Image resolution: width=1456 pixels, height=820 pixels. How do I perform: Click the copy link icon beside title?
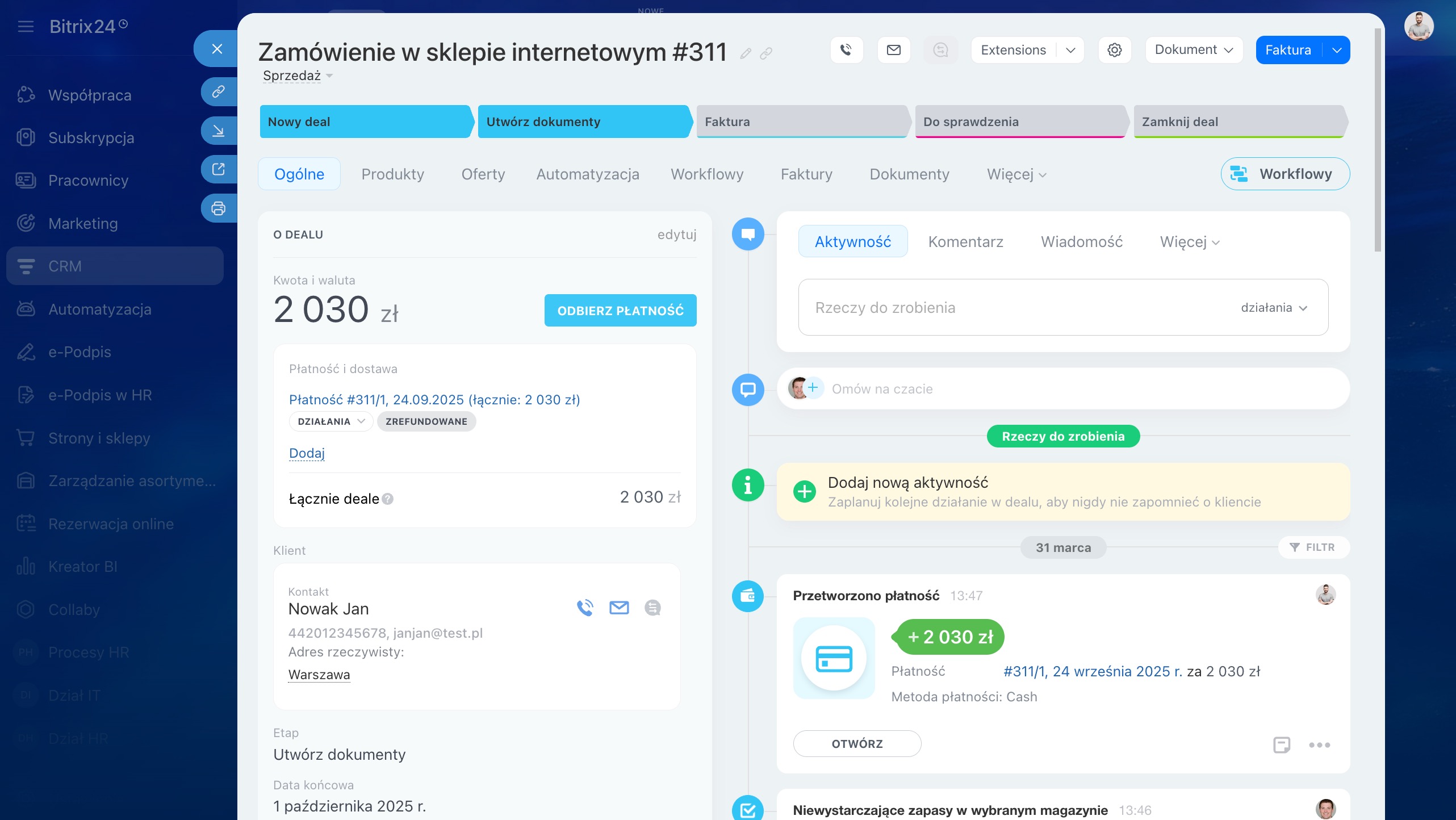coord(766,53)
